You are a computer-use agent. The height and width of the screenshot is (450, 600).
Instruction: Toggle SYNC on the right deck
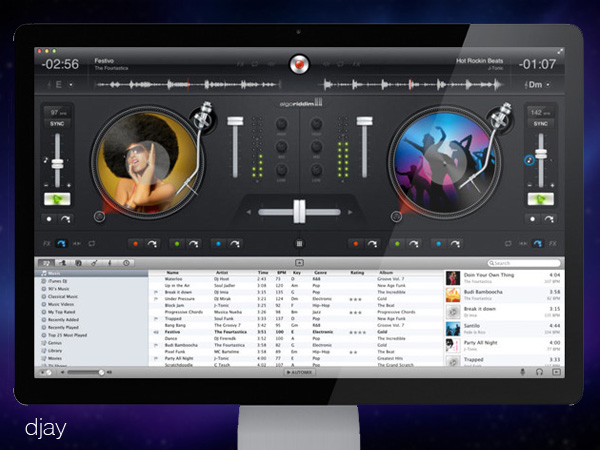[x=540, y=124]
